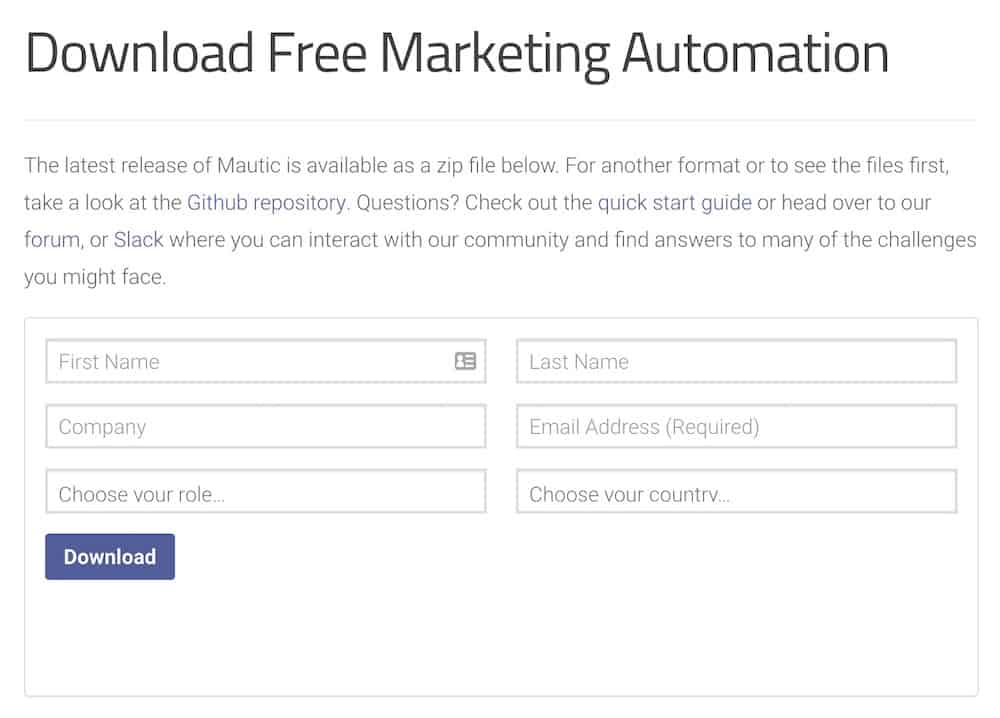The image size is (1000, 718).
Task: Click the 'zip file' phrase in the description
Action: [466, 166]
